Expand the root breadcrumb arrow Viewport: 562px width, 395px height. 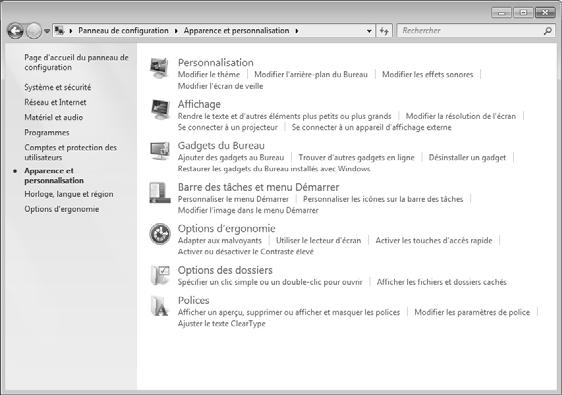[x=71, y=31]
